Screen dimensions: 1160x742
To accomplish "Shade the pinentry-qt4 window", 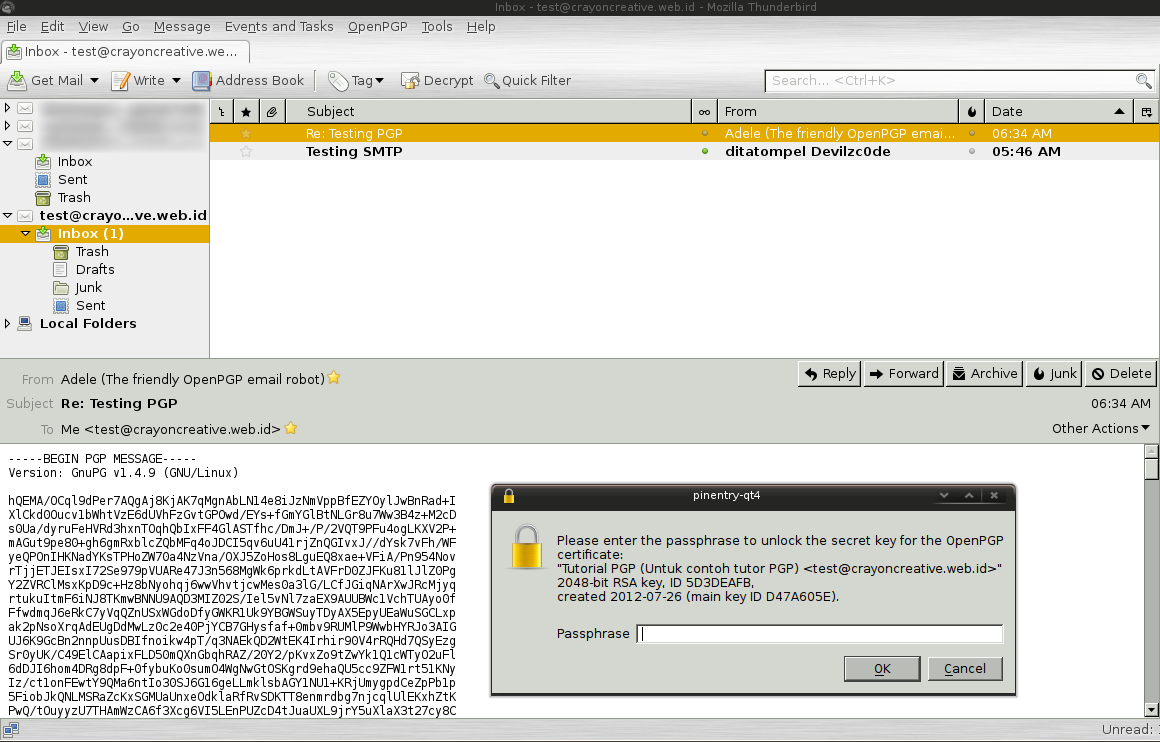I will coord(944,496).
